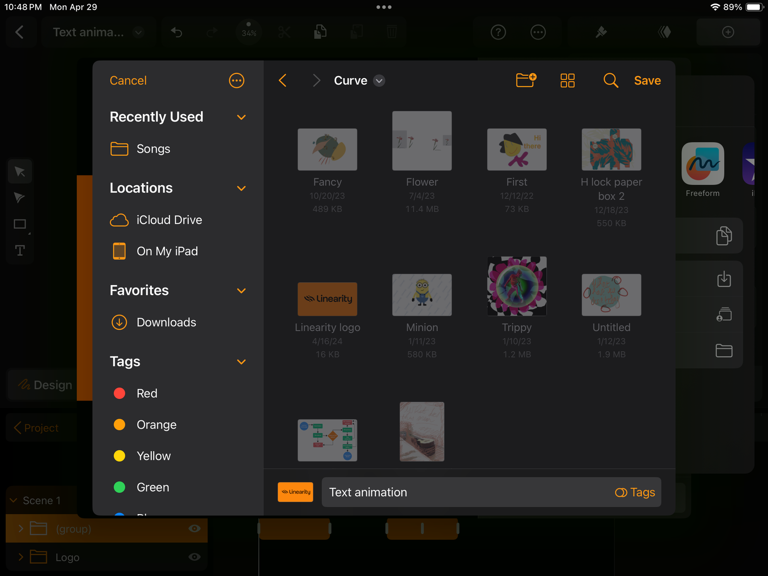The height and width of the screenshot is (576, 768).
Task: Tap the Wi-Fi icon in status bar
Action: pos(715,7)
